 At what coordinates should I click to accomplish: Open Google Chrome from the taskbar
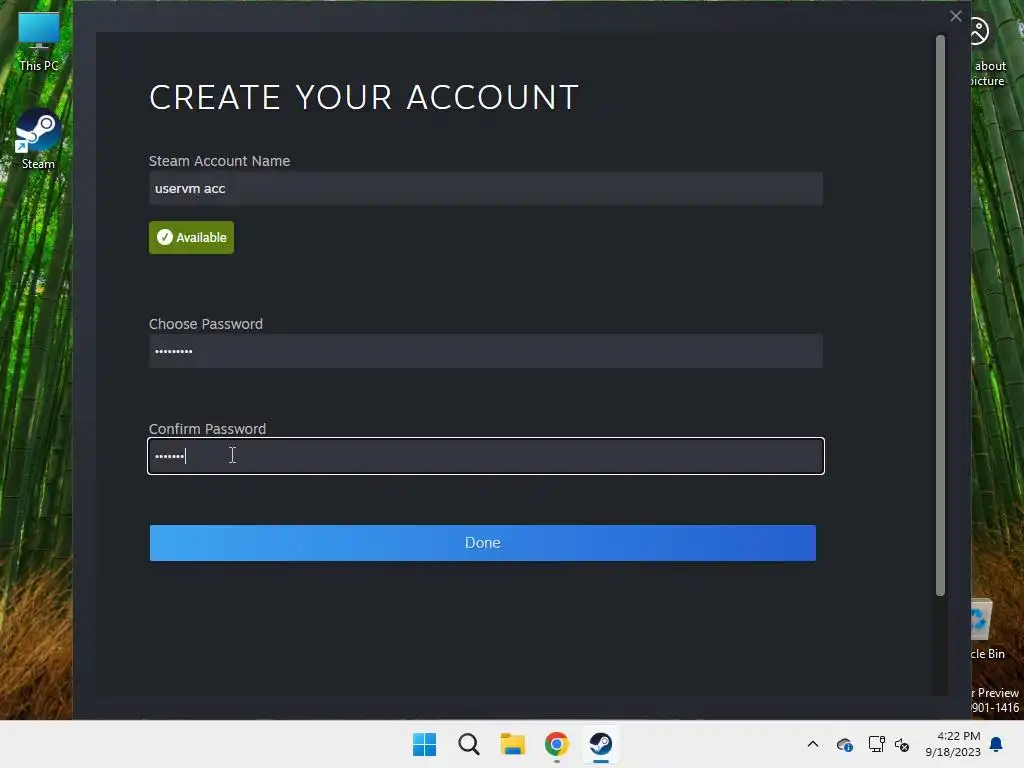[556, 744]
